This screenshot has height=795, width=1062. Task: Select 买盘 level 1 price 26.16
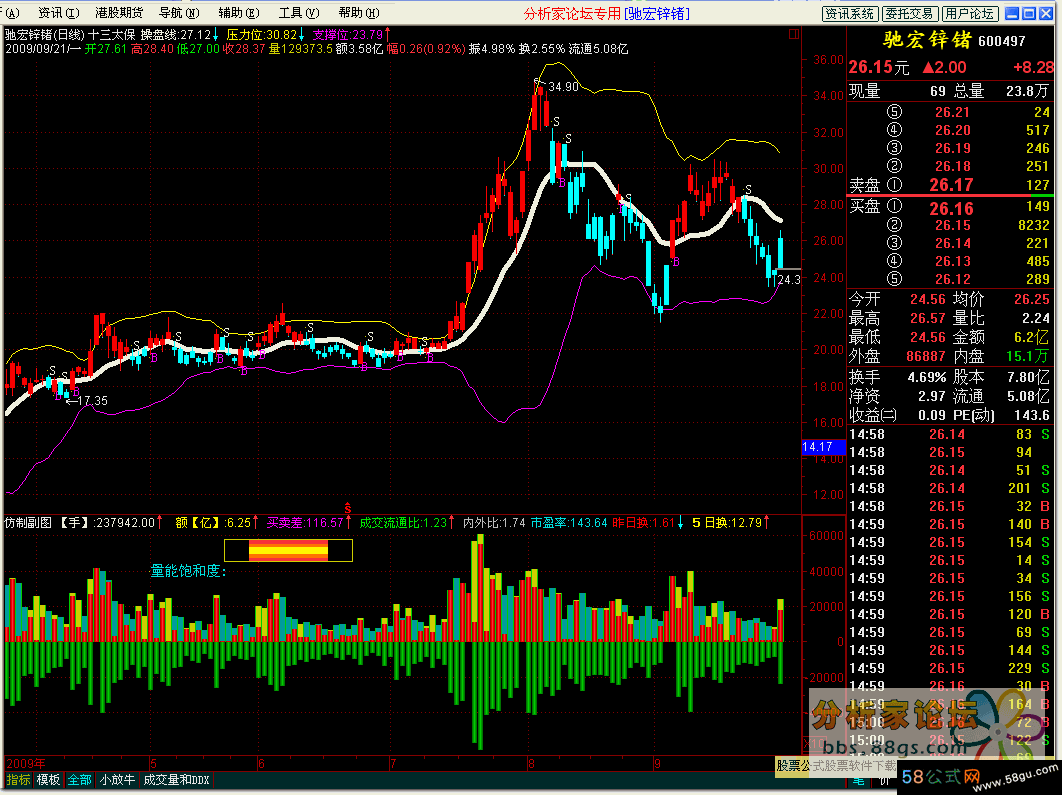(951, 209)
